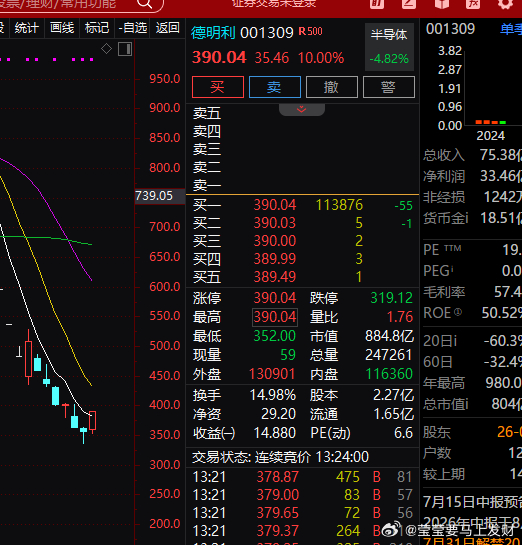Viewport: 522px width, 545px height.
Task: Click the 2024 earnings bar chart
Action: pyautogui.click(x=491, y=122)
